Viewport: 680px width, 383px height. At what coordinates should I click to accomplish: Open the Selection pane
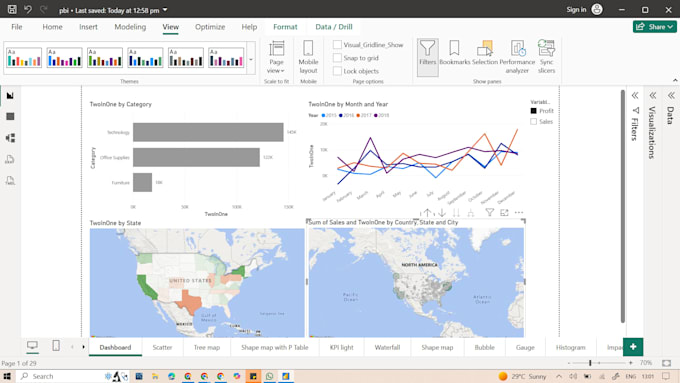pos(485,53)
